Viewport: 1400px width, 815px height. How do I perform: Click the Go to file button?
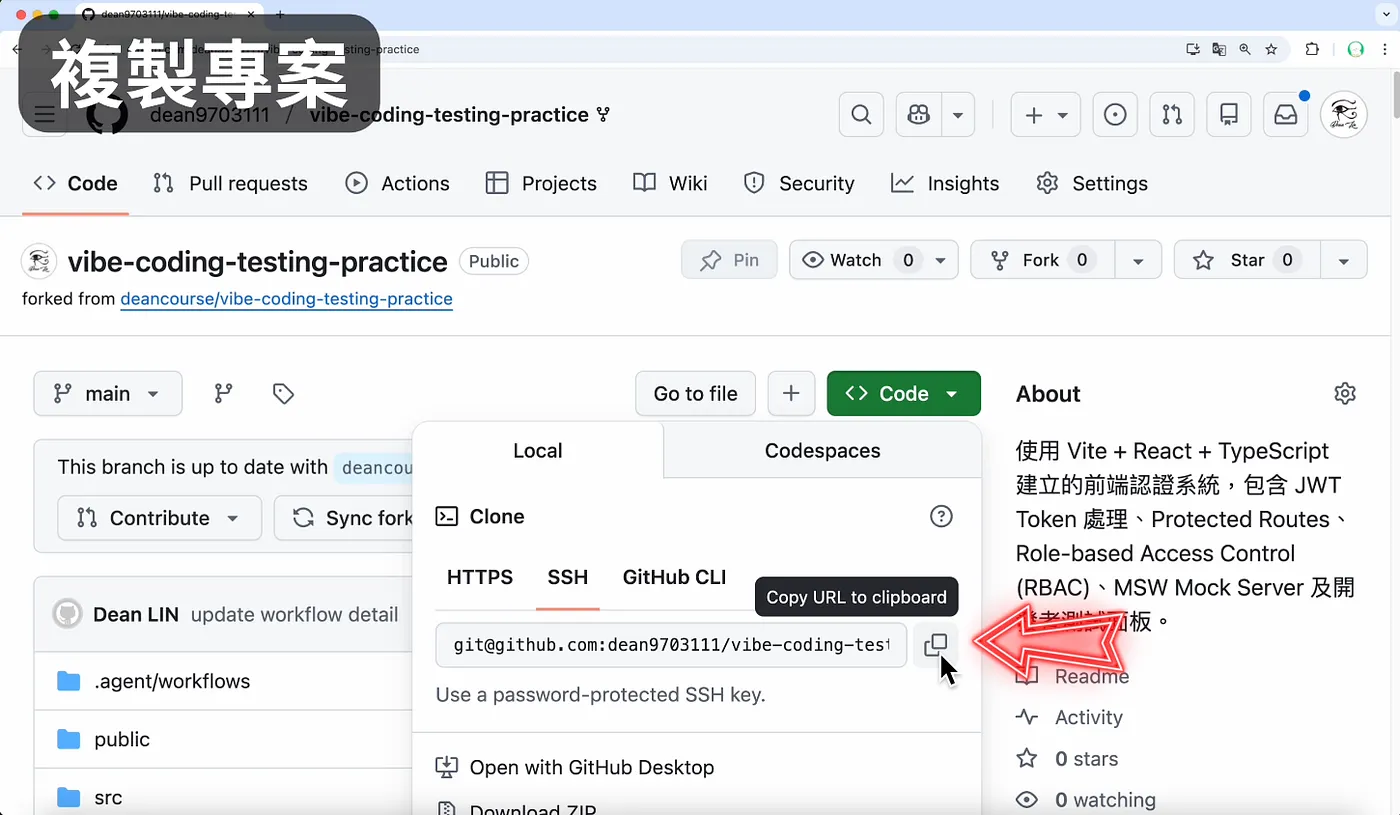tap(696, 394)
